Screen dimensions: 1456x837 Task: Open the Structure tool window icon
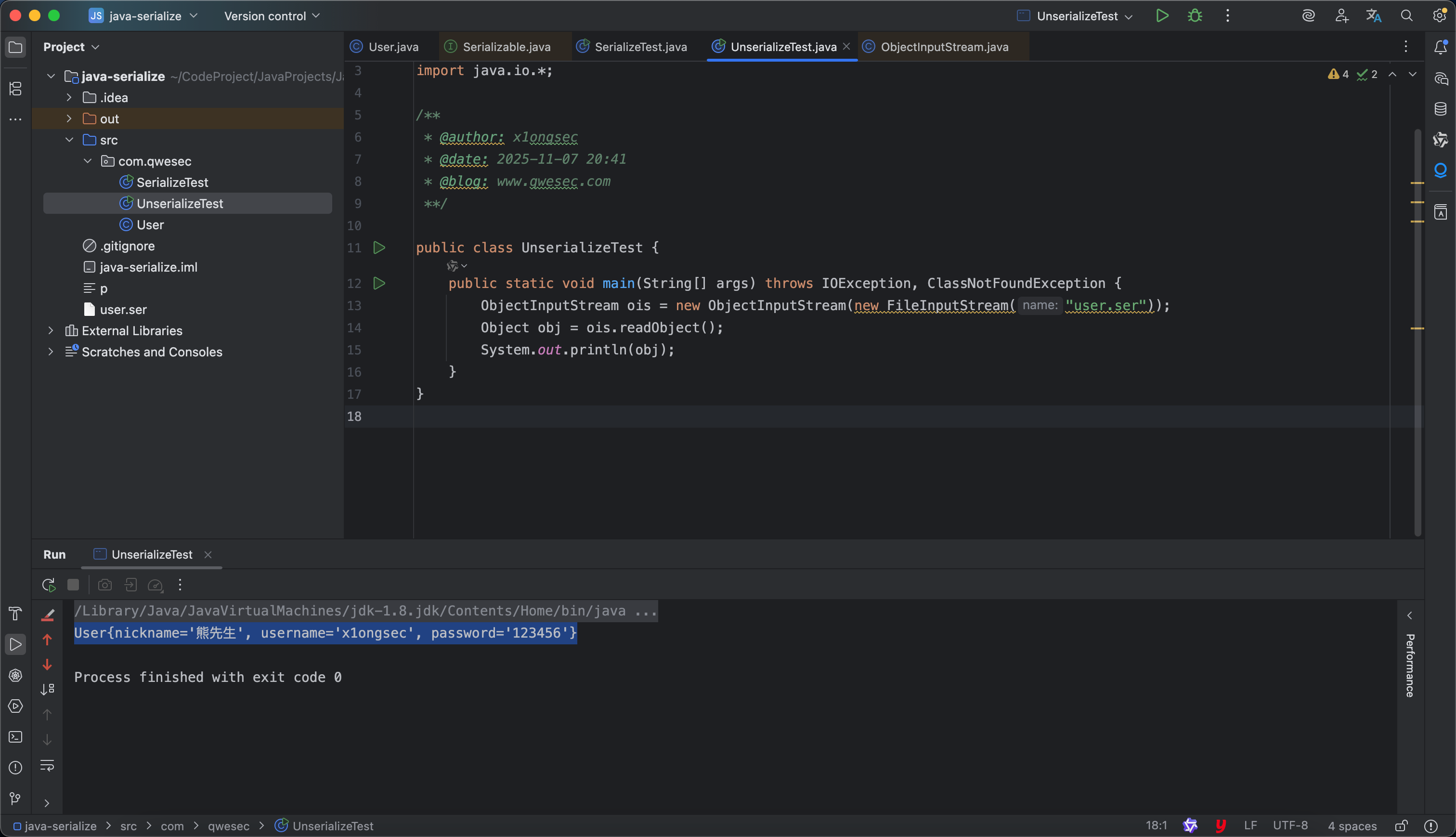[15, 89]
